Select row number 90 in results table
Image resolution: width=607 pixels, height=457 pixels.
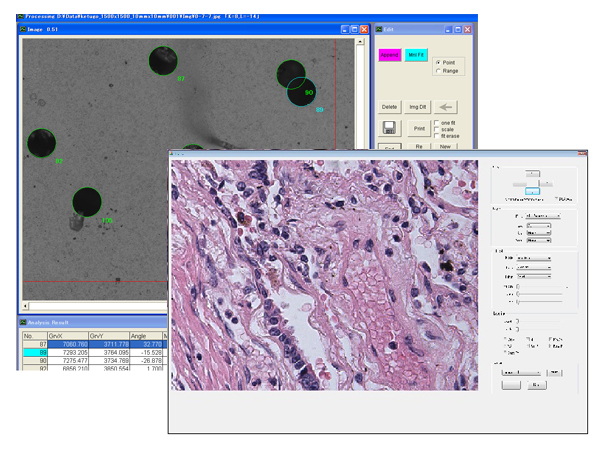point(35,361)
